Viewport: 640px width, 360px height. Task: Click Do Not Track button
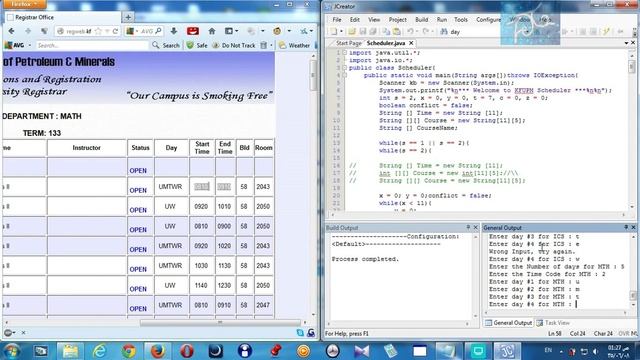(x=233, y=45)
